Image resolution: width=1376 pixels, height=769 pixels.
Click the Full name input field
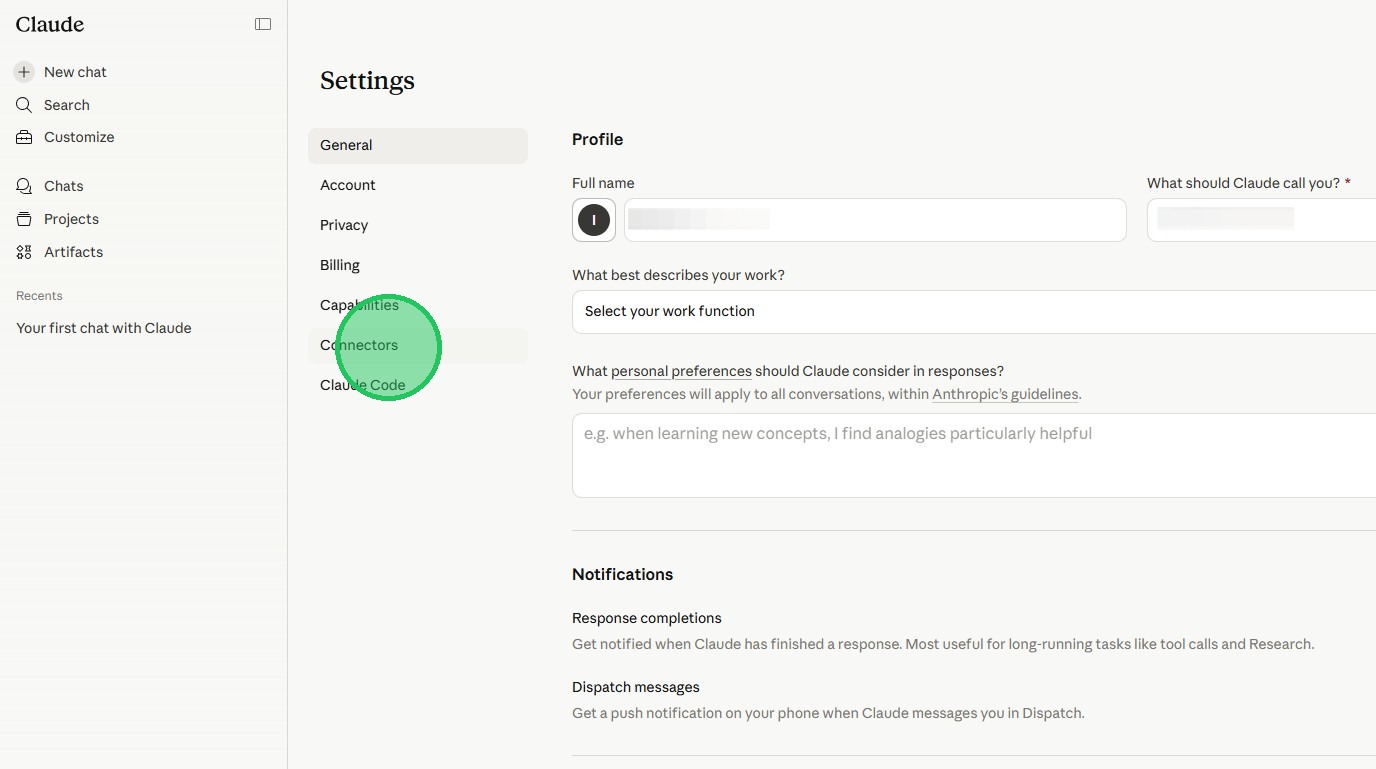coord(875,220)
